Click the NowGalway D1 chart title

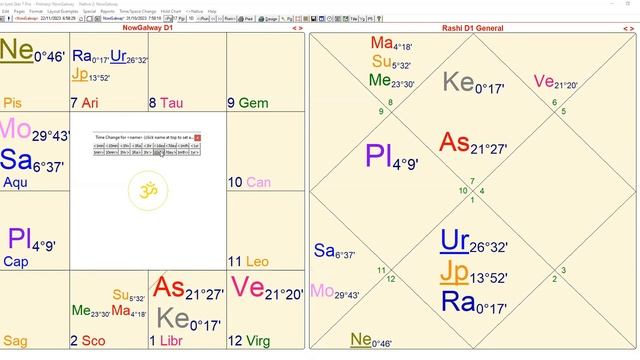click(148, 28)
